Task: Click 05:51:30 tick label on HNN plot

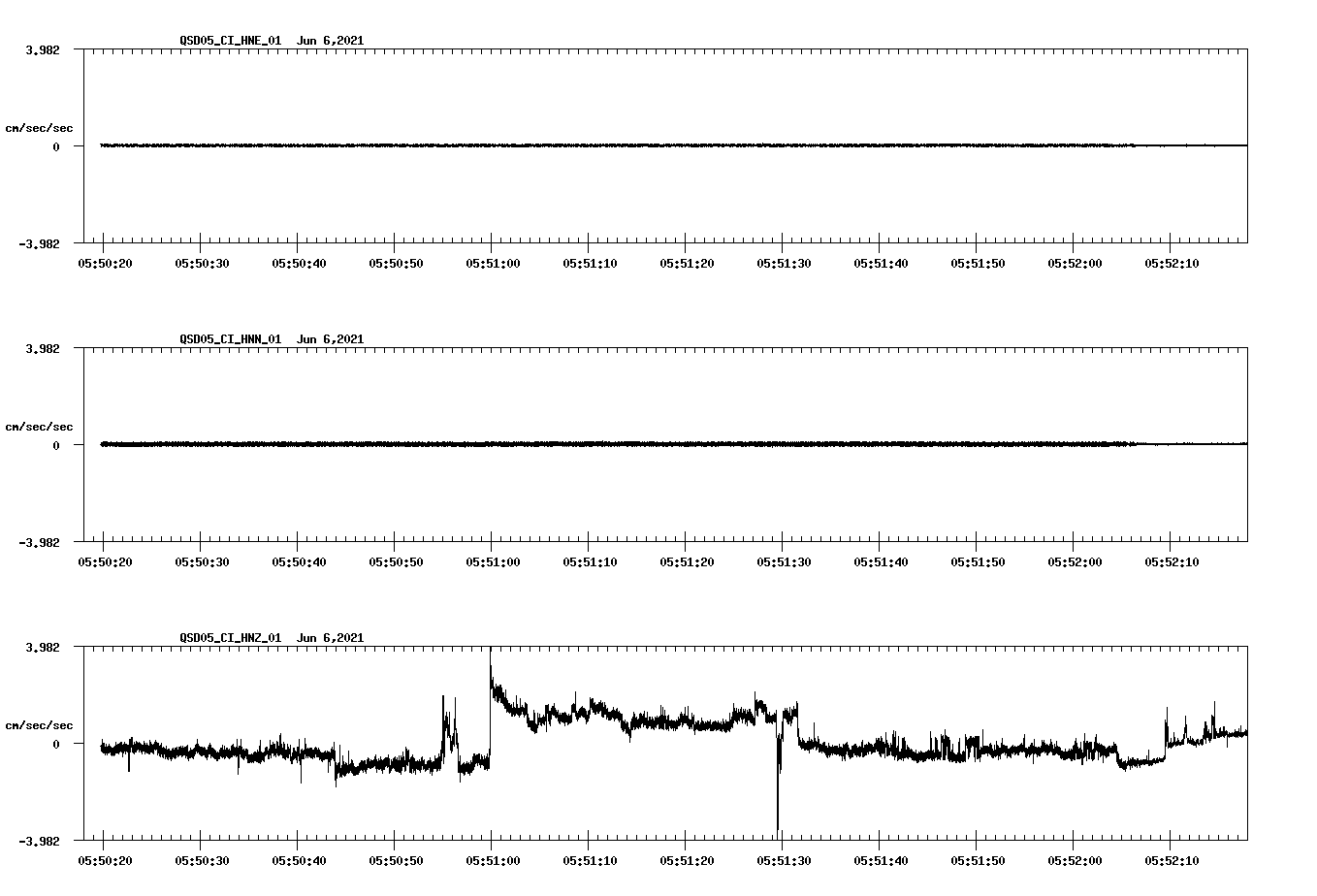Action: click(x=784, y=562)
